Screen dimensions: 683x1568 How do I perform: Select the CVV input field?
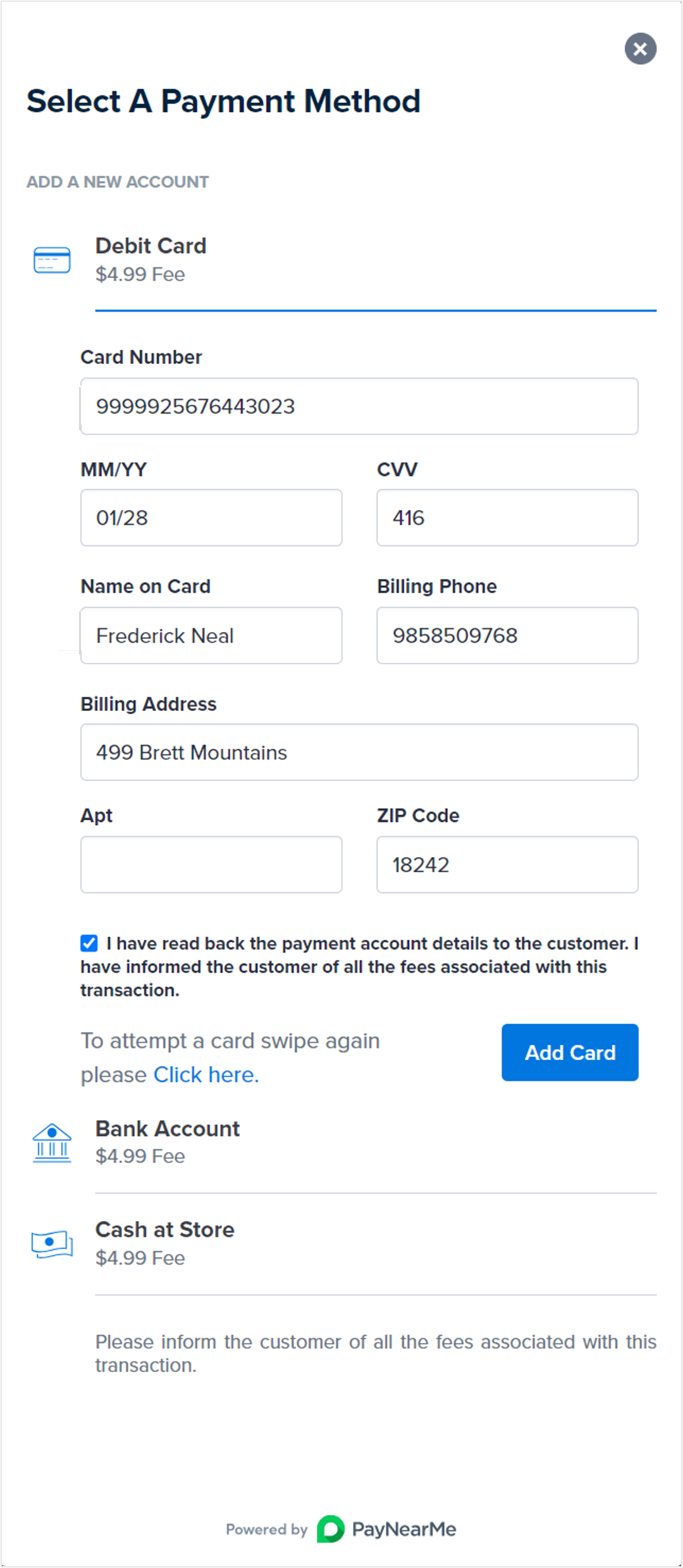(507, 518)
